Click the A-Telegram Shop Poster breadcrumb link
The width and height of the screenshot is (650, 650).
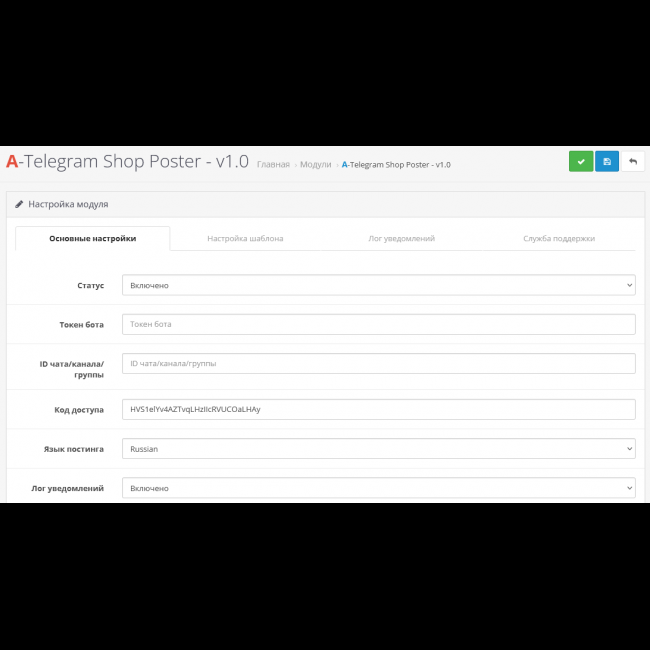396,164
